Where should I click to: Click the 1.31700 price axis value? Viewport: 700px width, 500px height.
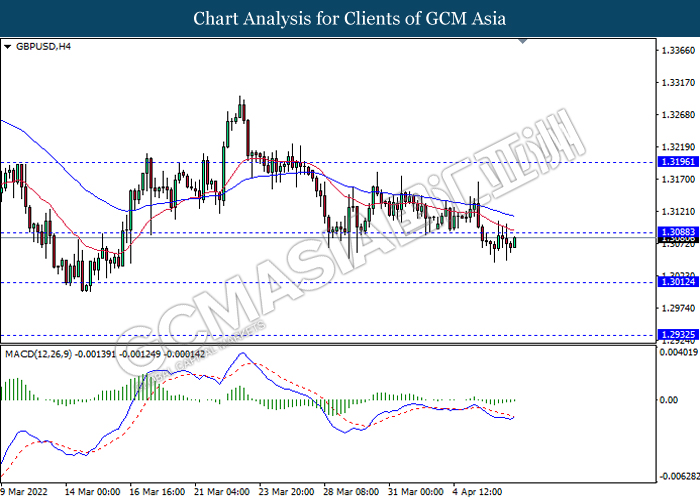point(678,179)
